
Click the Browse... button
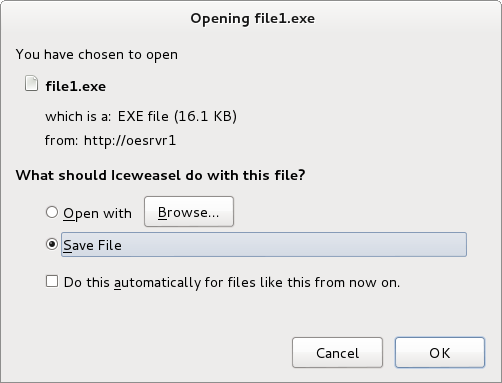click(189, 212)
